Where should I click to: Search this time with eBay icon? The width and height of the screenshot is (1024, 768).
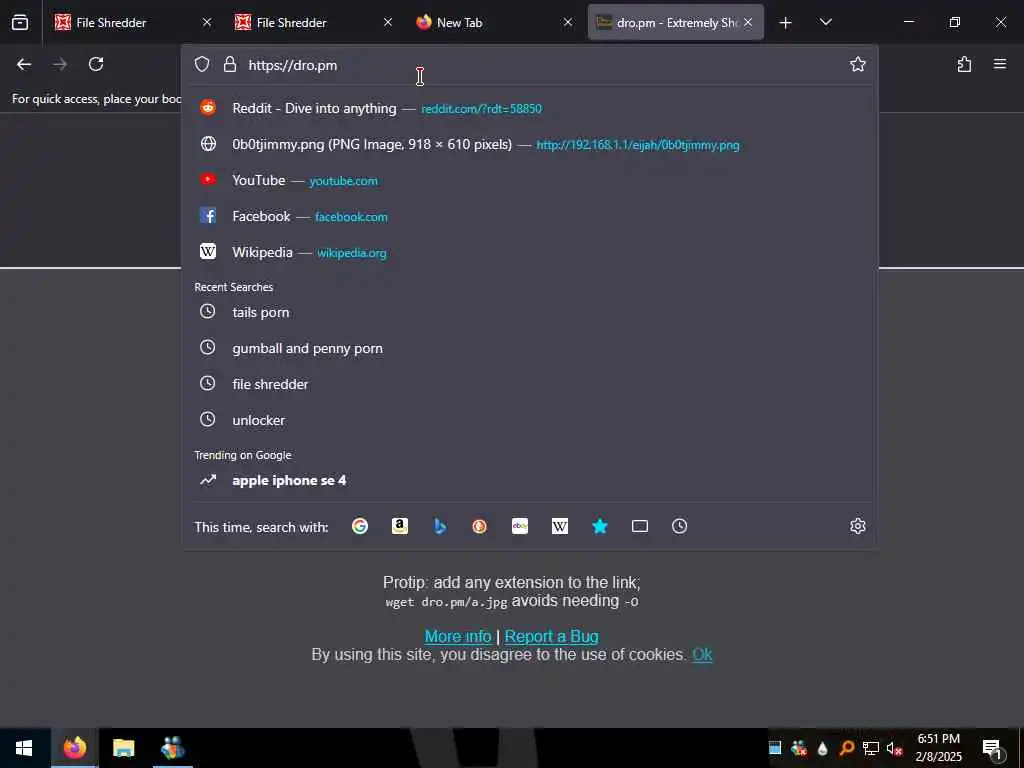pos(520,526)
